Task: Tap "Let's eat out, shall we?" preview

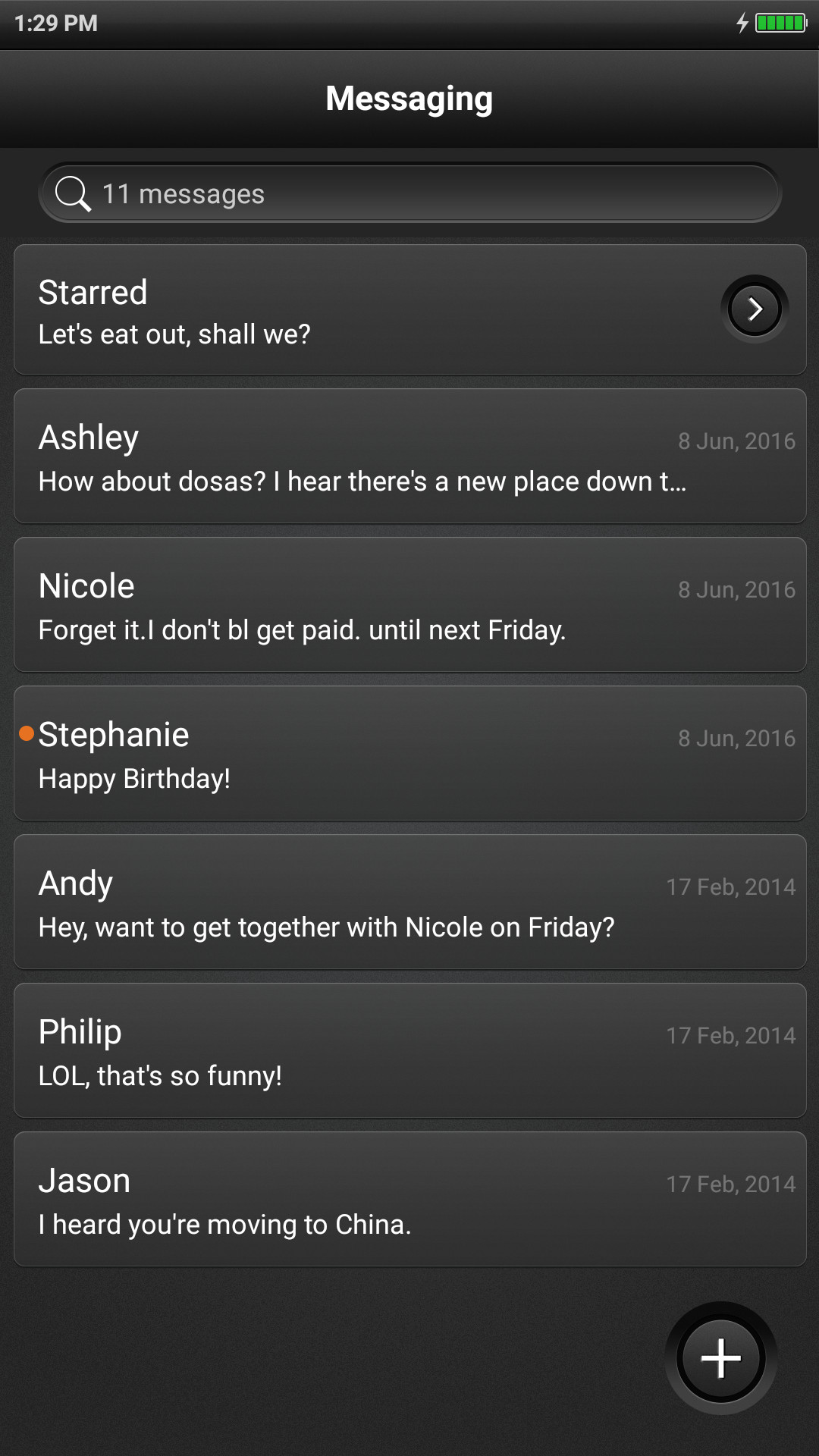Action: point(174,334)
